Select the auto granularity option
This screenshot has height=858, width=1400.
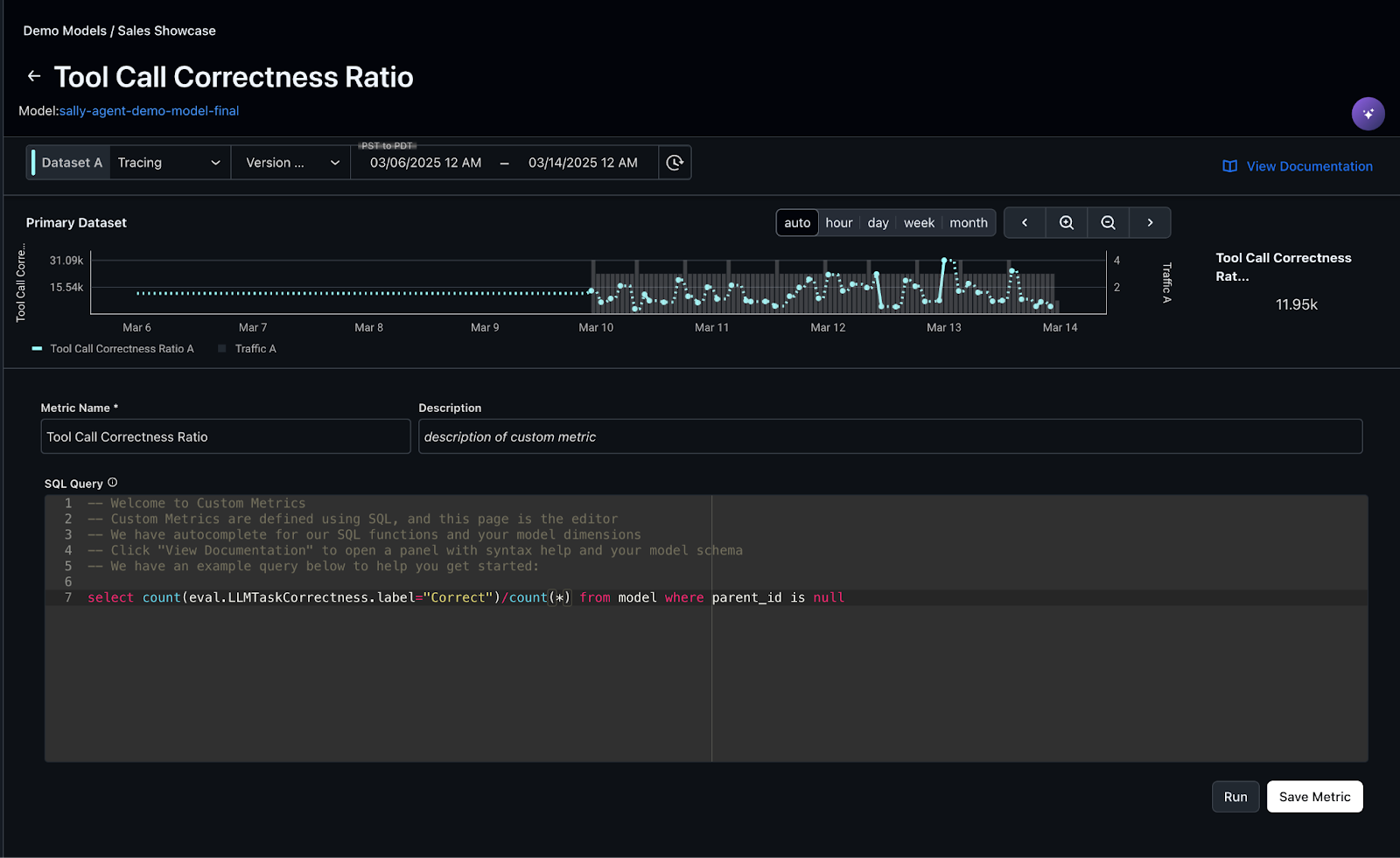(x=797, y=223)
